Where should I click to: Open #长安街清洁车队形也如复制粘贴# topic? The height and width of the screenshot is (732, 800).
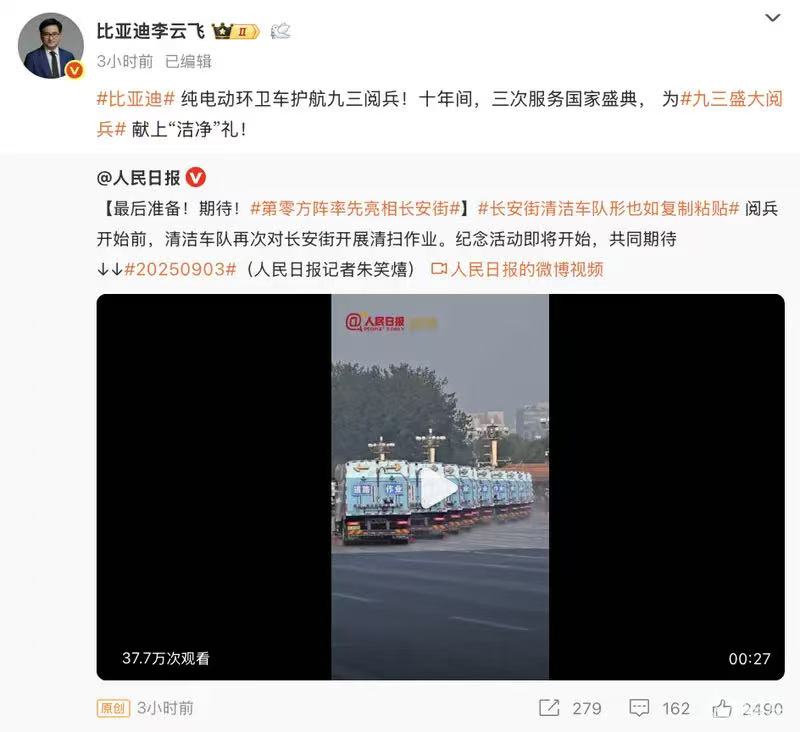(x=608, y=208)
